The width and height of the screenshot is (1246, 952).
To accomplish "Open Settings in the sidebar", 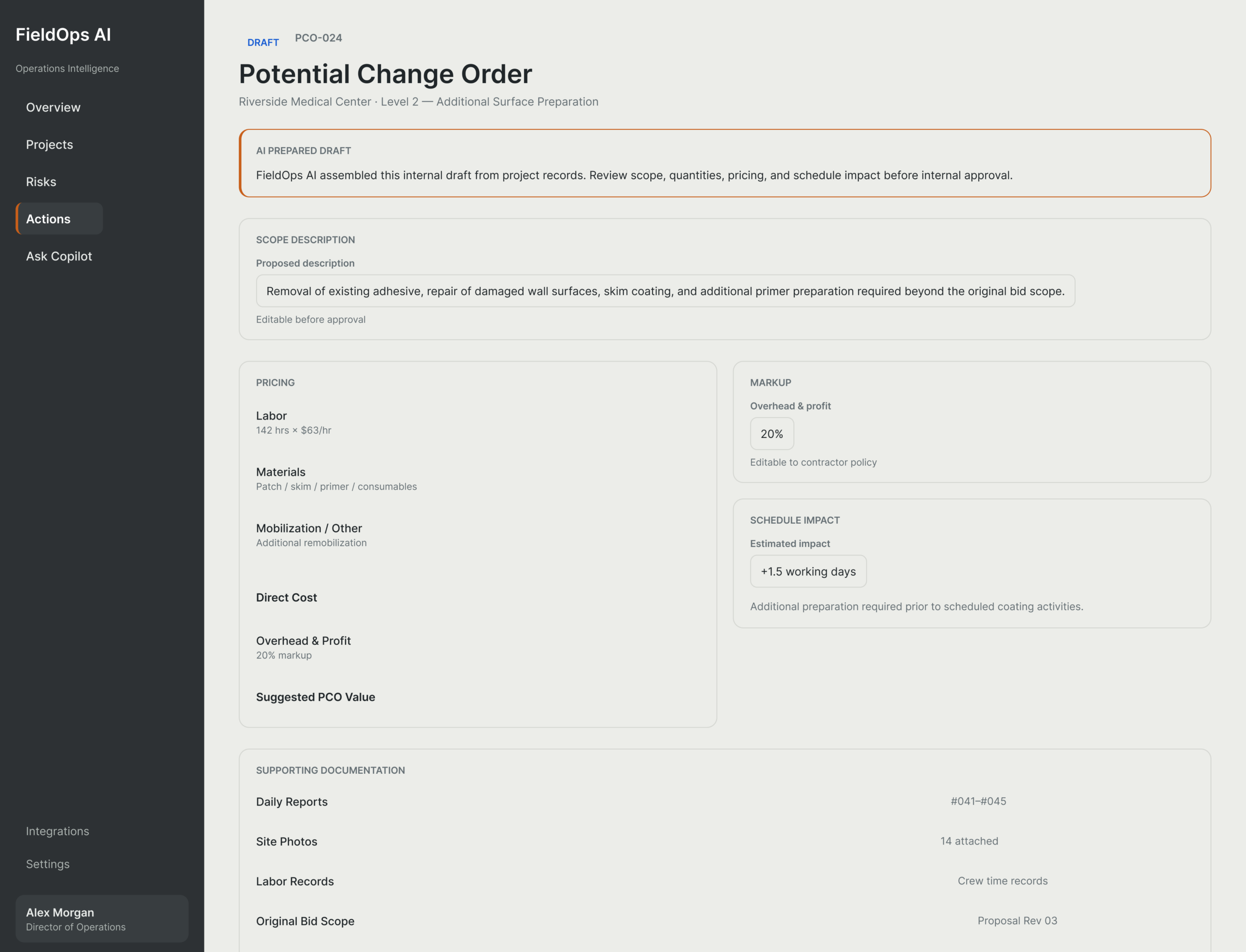I will (x=48, y=864).
